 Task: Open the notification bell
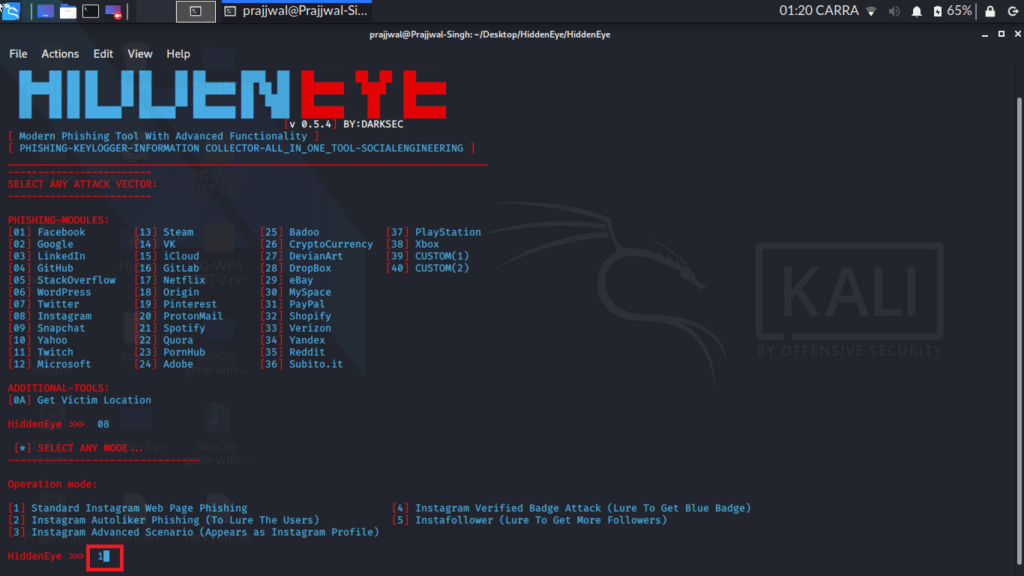coord(917,11)
